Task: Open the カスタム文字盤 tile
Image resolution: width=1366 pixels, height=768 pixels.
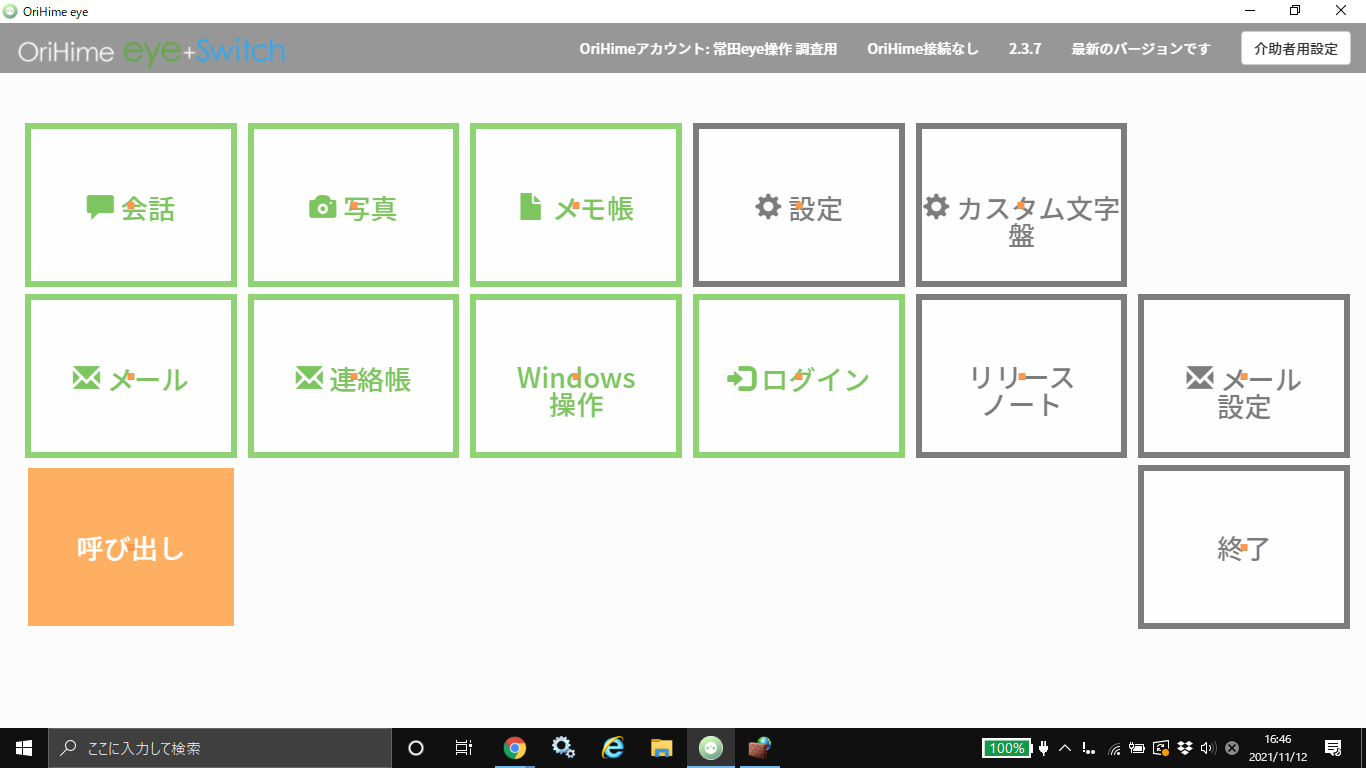Action: click(x=1021, y=206)
